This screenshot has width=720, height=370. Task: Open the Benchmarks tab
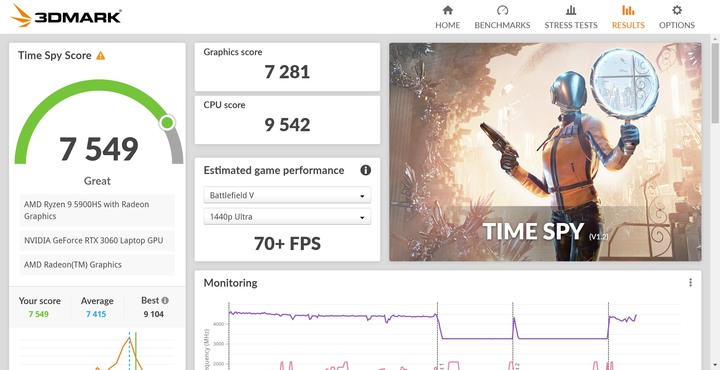502,17
